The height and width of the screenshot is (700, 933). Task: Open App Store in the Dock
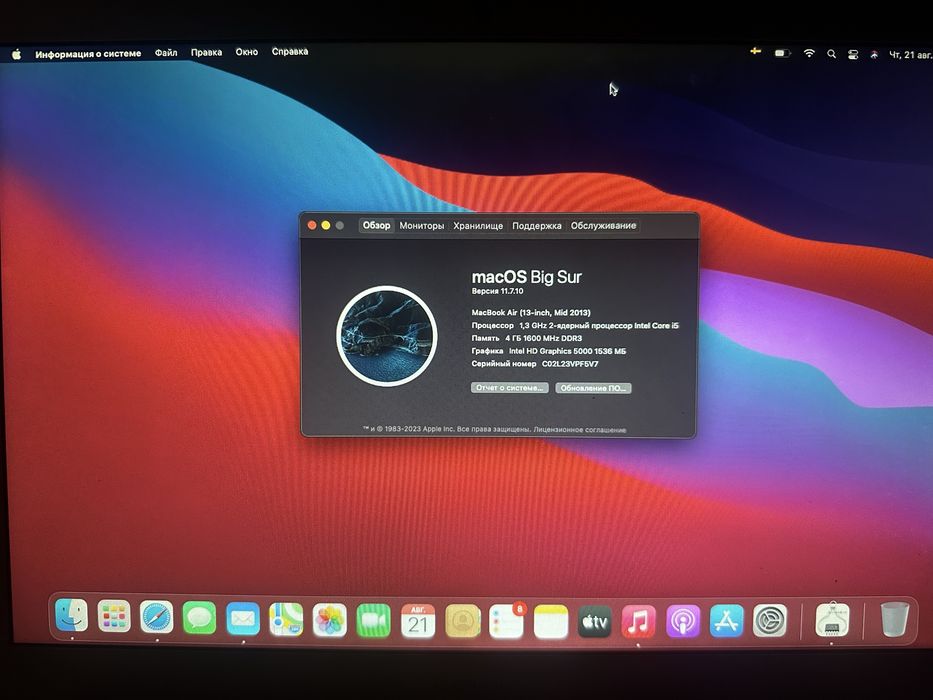[727, 621]
